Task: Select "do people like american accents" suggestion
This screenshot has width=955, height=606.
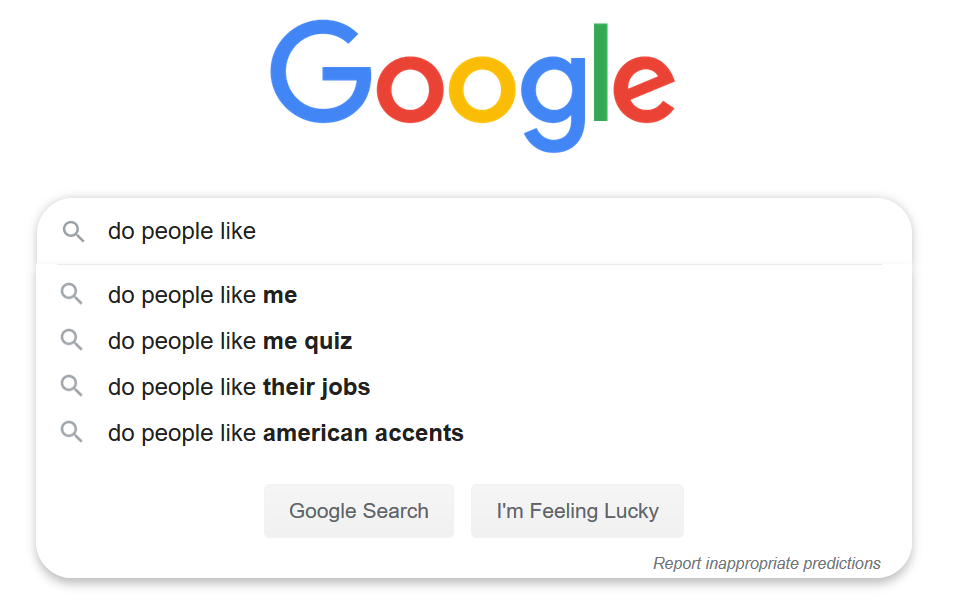Action: 286,433
